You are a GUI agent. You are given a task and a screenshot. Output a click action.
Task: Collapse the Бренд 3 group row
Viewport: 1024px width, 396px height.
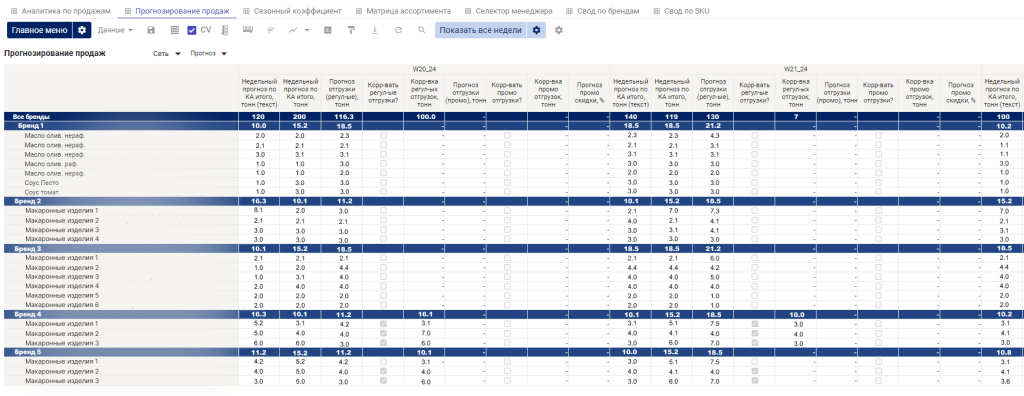(121, 248)
